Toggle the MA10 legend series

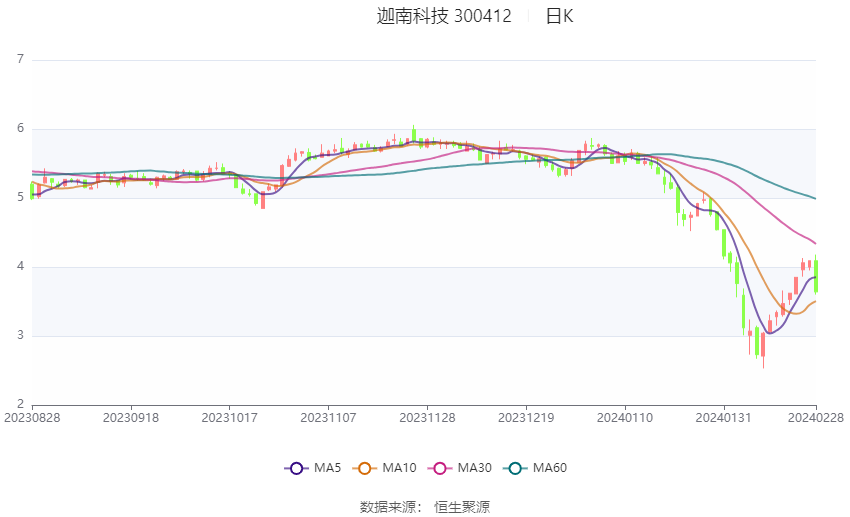384,468
